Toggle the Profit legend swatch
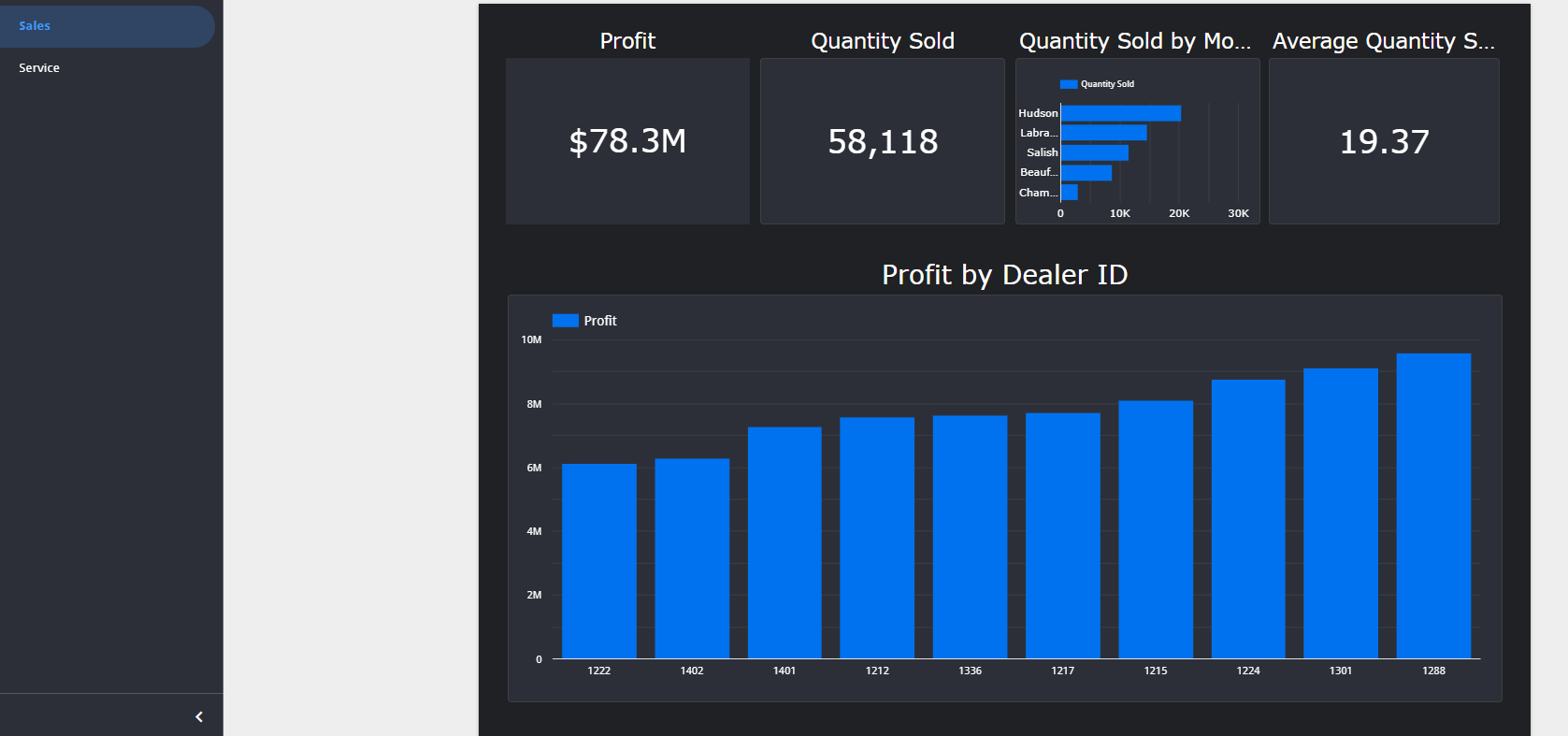This screenshot has width=1568, height=736. point(566,321)
